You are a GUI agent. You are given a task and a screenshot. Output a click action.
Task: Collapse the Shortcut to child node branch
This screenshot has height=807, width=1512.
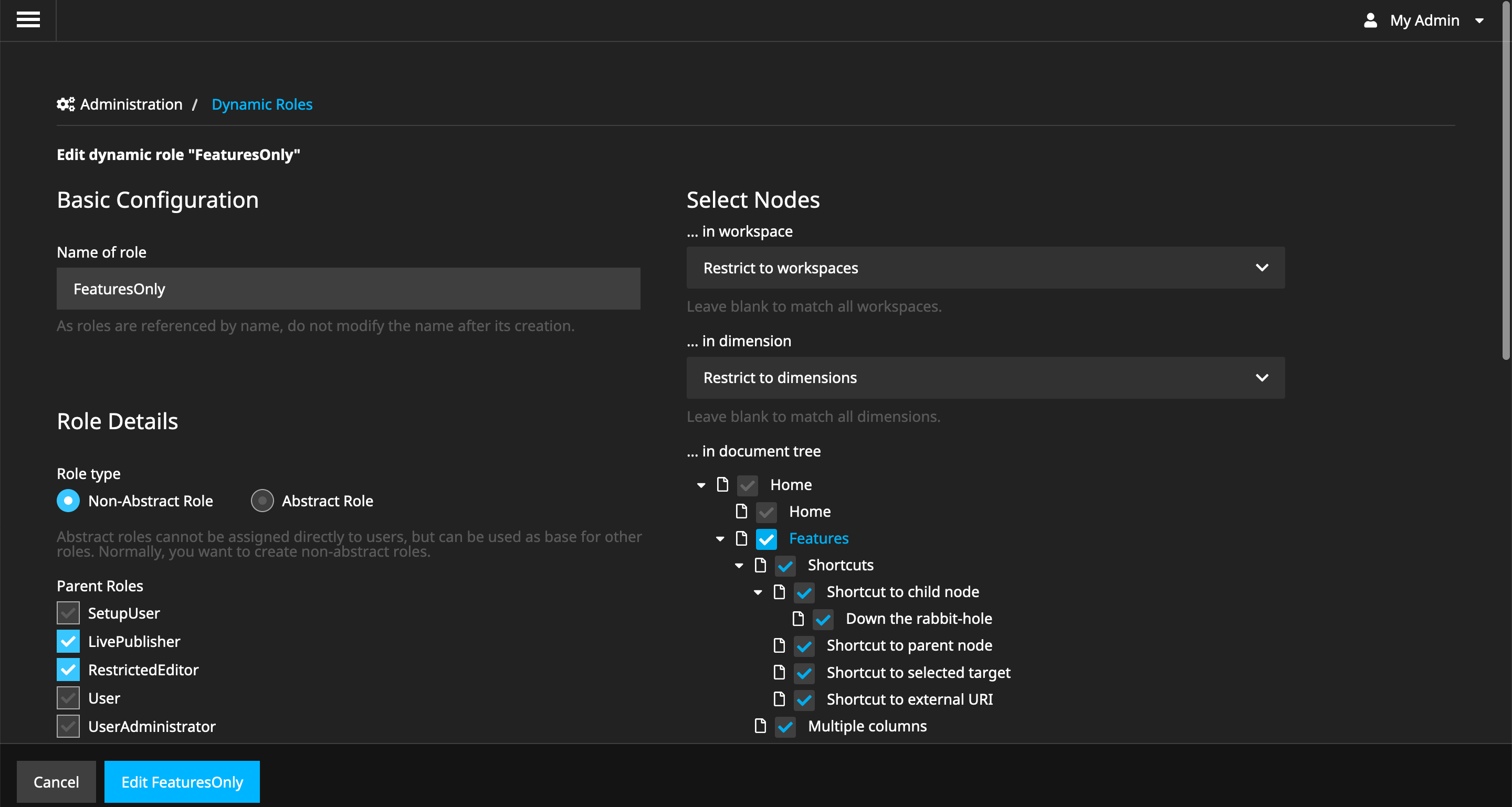coord(758,592)
